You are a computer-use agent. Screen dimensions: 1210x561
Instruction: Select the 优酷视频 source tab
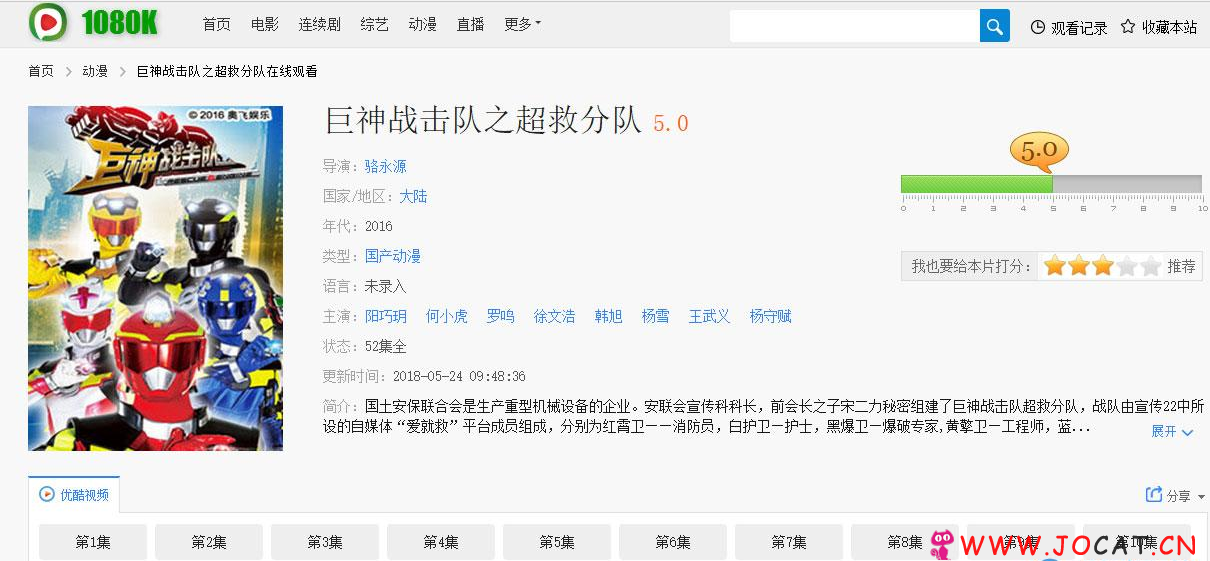coord(74,495)
